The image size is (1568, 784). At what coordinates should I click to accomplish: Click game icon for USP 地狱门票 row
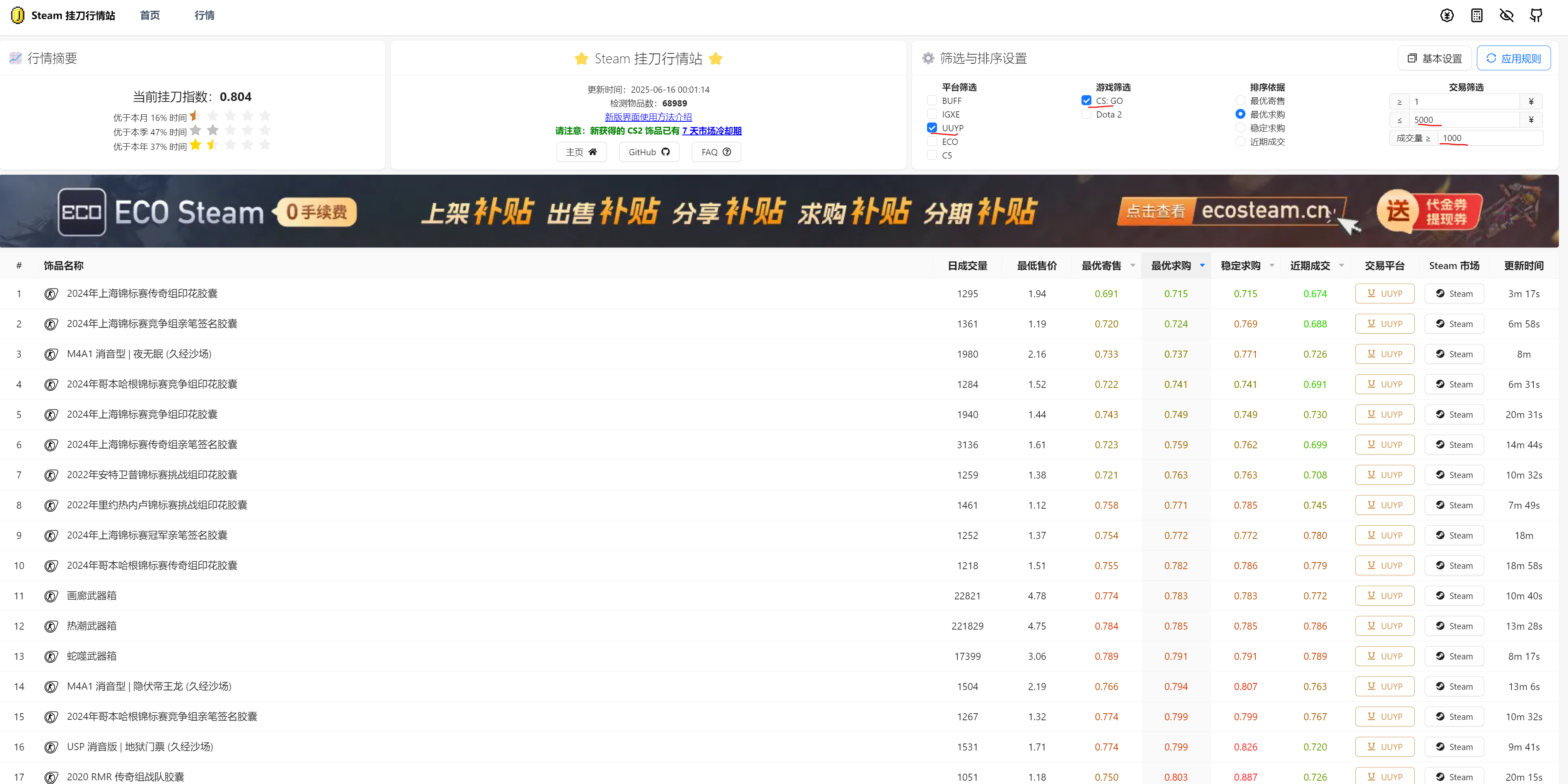pyautogui.click(x=51, y=747)
